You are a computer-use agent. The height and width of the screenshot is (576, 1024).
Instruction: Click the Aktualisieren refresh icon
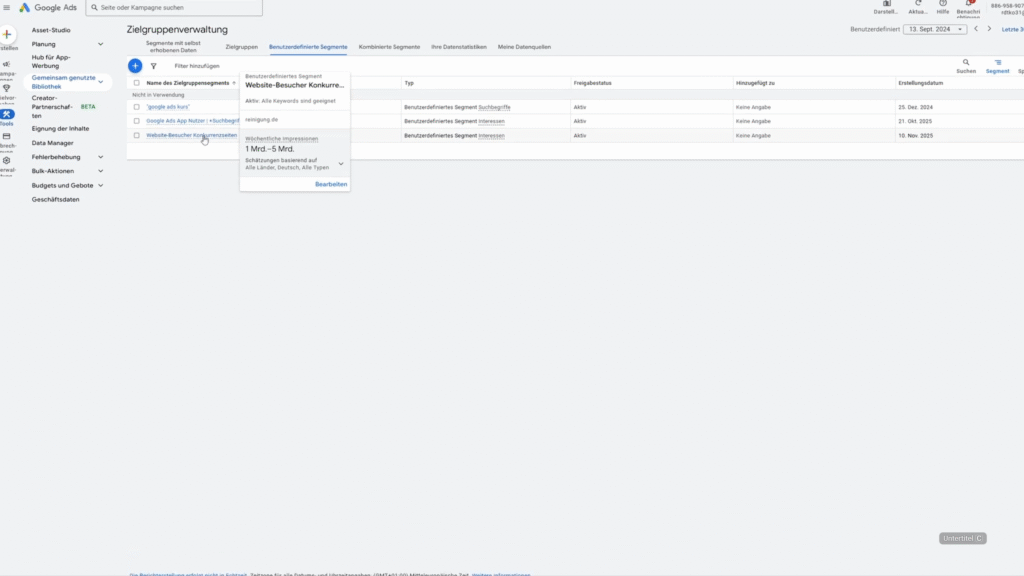[x=918, y=4]
